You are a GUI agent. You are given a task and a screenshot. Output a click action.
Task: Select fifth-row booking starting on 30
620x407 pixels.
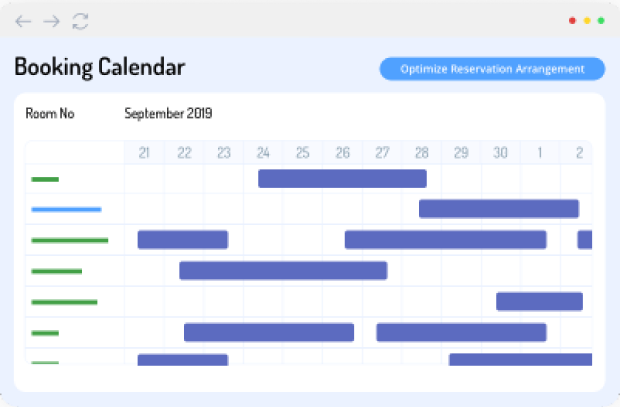pyautogui.click(x=539, y=302)
